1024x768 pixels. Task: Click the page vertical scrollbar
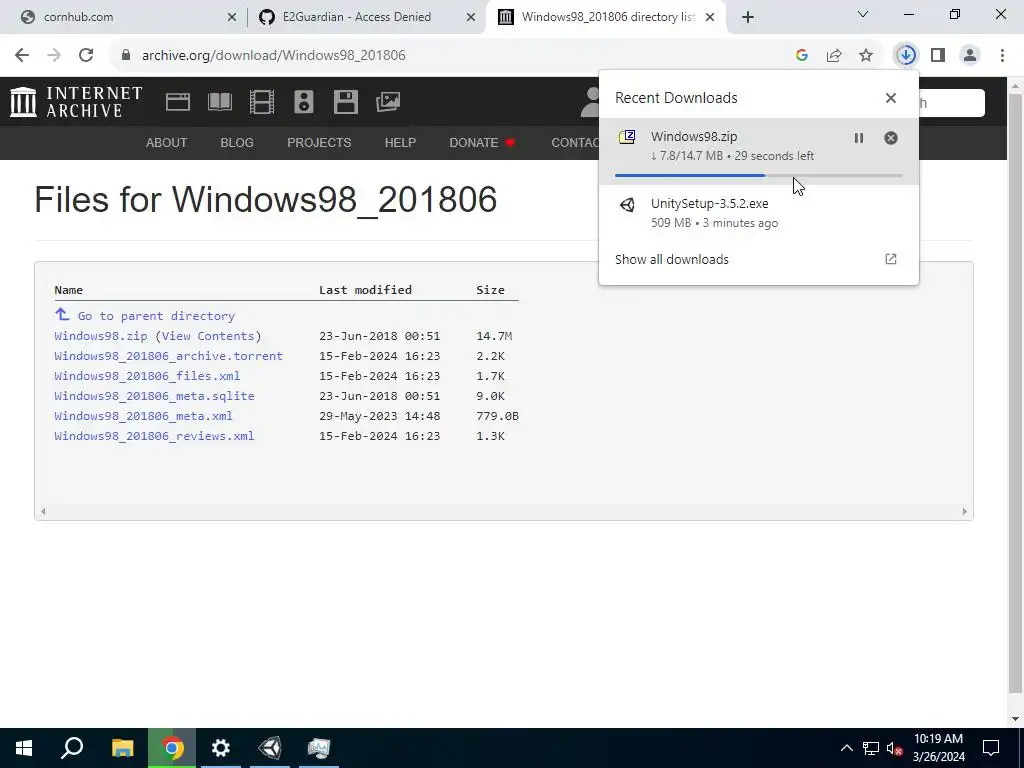coord(1016,392)
